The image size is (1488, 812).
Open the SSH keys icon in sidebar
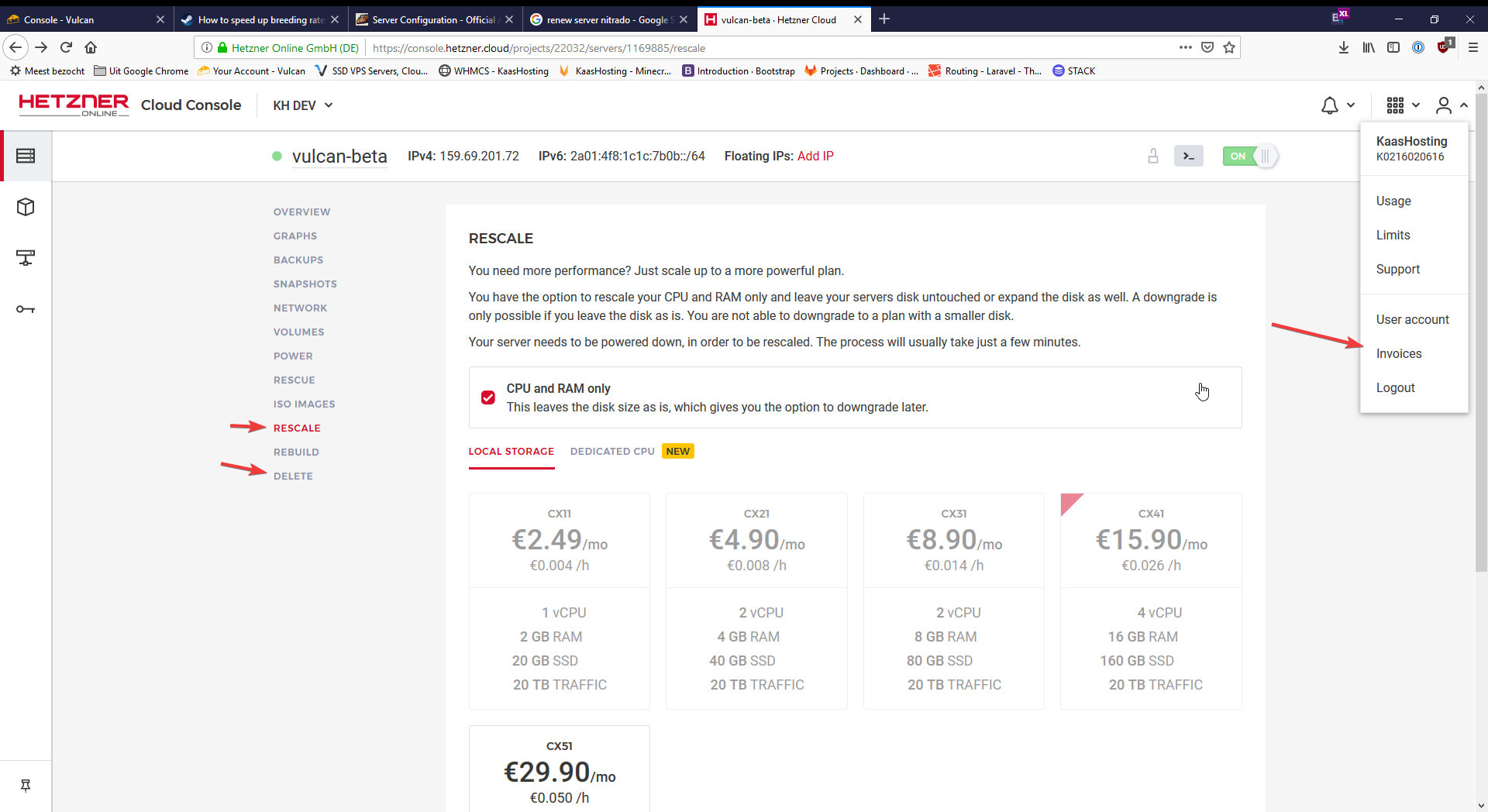click(26, 309)
